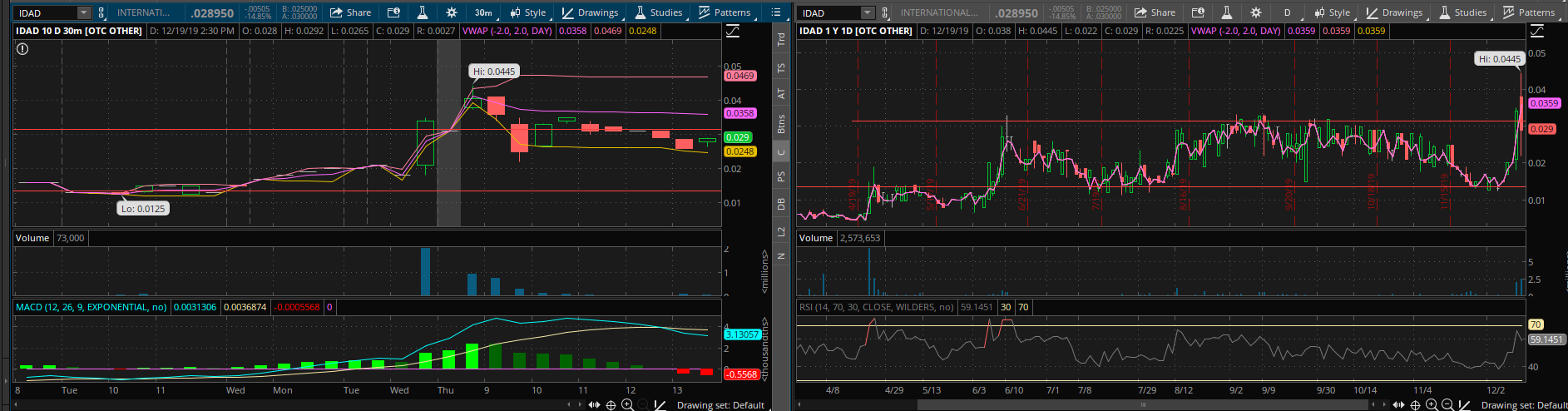Click zoom-out magnifier below the right chart
Viewport: 1568px width, 411px height.
coord(1447,405)
